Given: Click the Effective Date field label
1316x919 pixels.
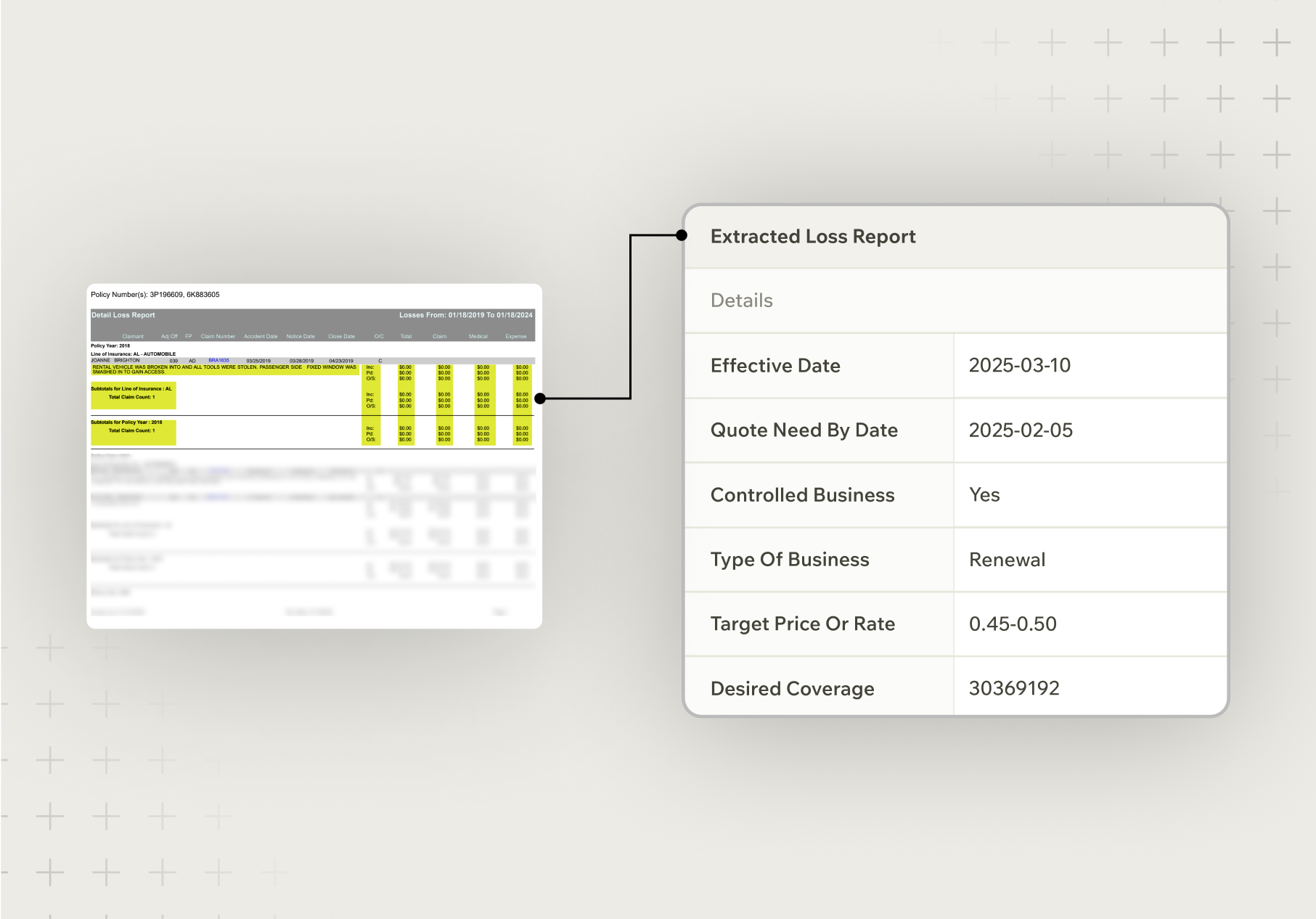Looking at the screenshot, I should (x=775, y=365).
